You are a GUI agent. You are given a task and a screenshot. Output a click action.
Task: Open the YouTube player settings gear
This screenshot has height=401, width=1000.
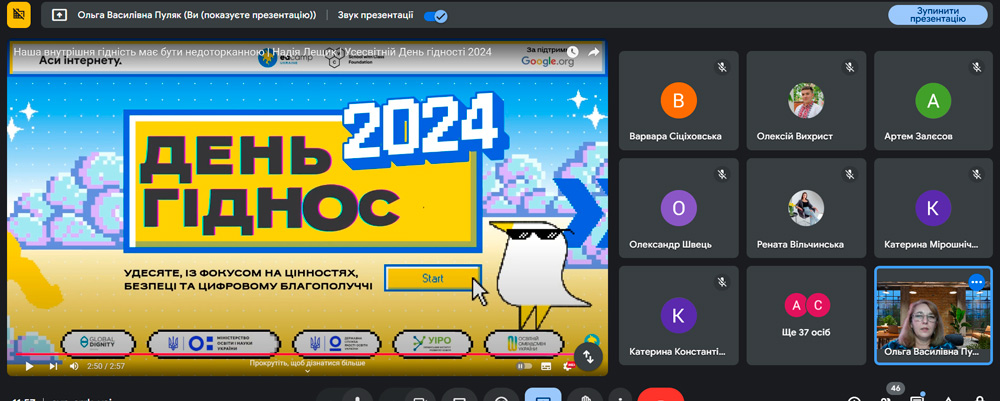[x=569, y=366]
